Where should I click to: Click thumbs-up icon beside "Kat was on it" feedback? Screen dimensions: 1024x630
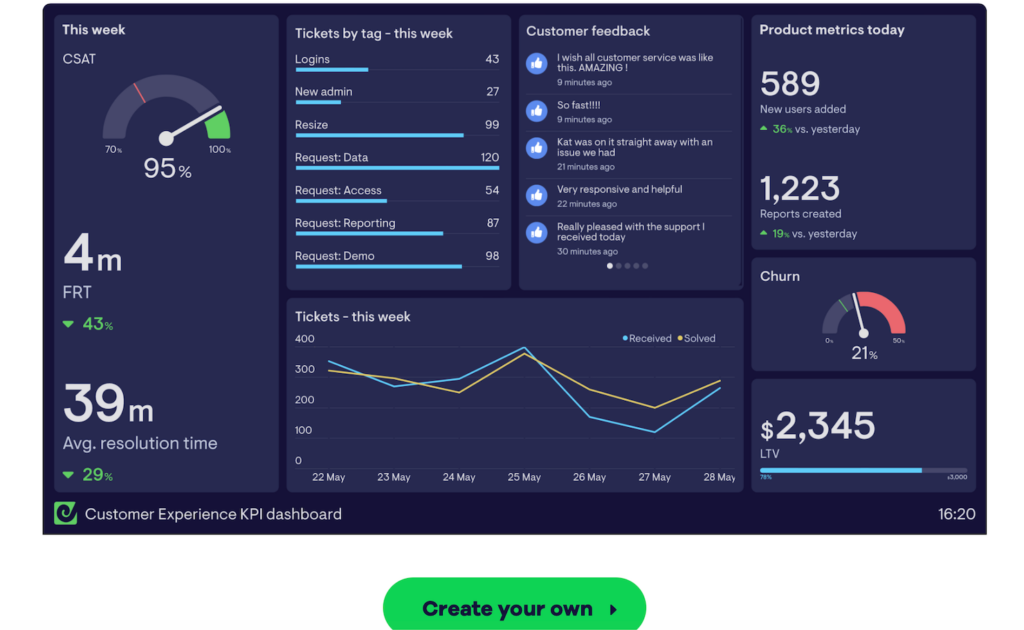(537, 149)
